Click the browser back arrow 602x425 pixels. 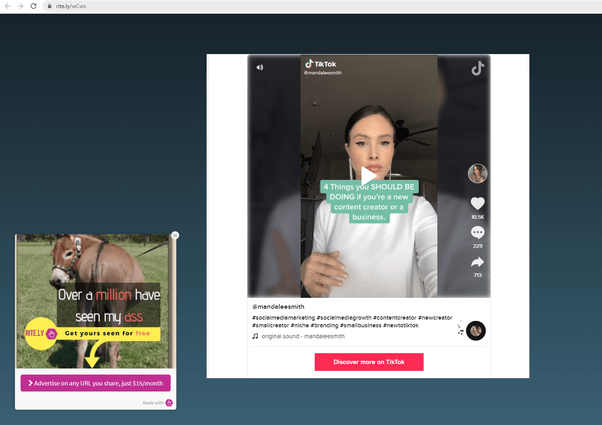click(7, 6)
